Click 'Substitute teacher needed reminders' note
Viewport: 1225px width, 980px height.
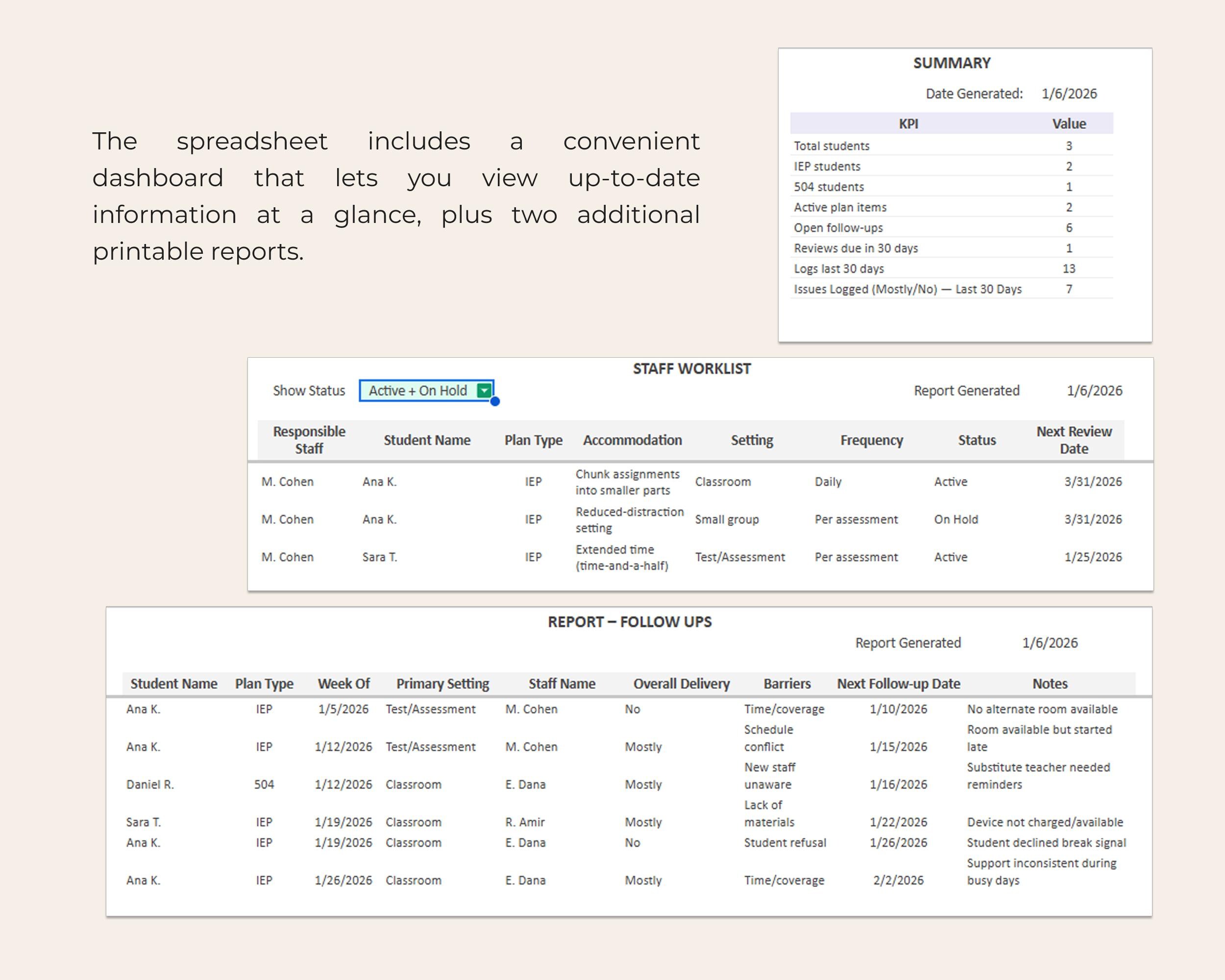tap(1038, 776)
